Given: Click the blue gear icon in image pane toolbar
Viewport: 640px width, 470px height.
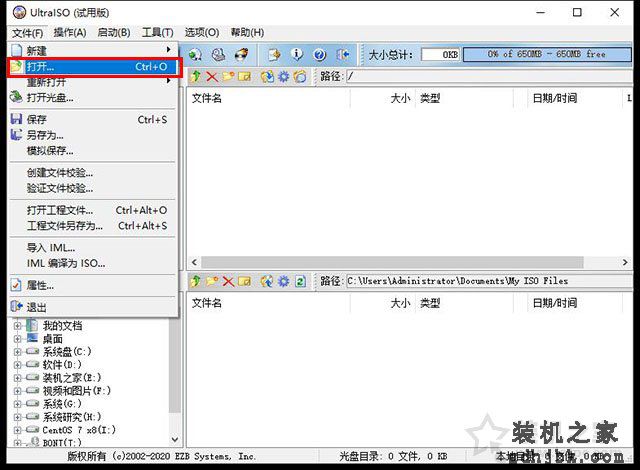Looking at the screenshot, I should click(284, 76).
